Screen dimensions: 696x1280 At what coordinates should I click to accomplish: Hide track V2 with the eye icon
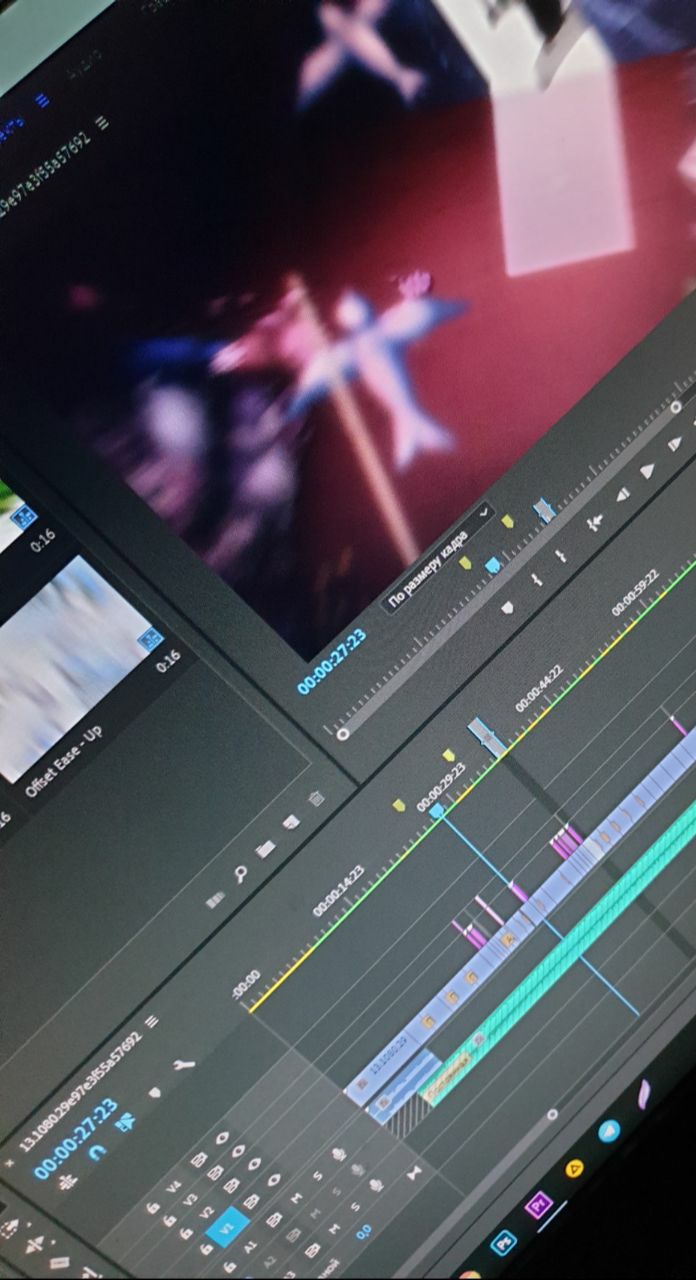[x=254, y=1164]
